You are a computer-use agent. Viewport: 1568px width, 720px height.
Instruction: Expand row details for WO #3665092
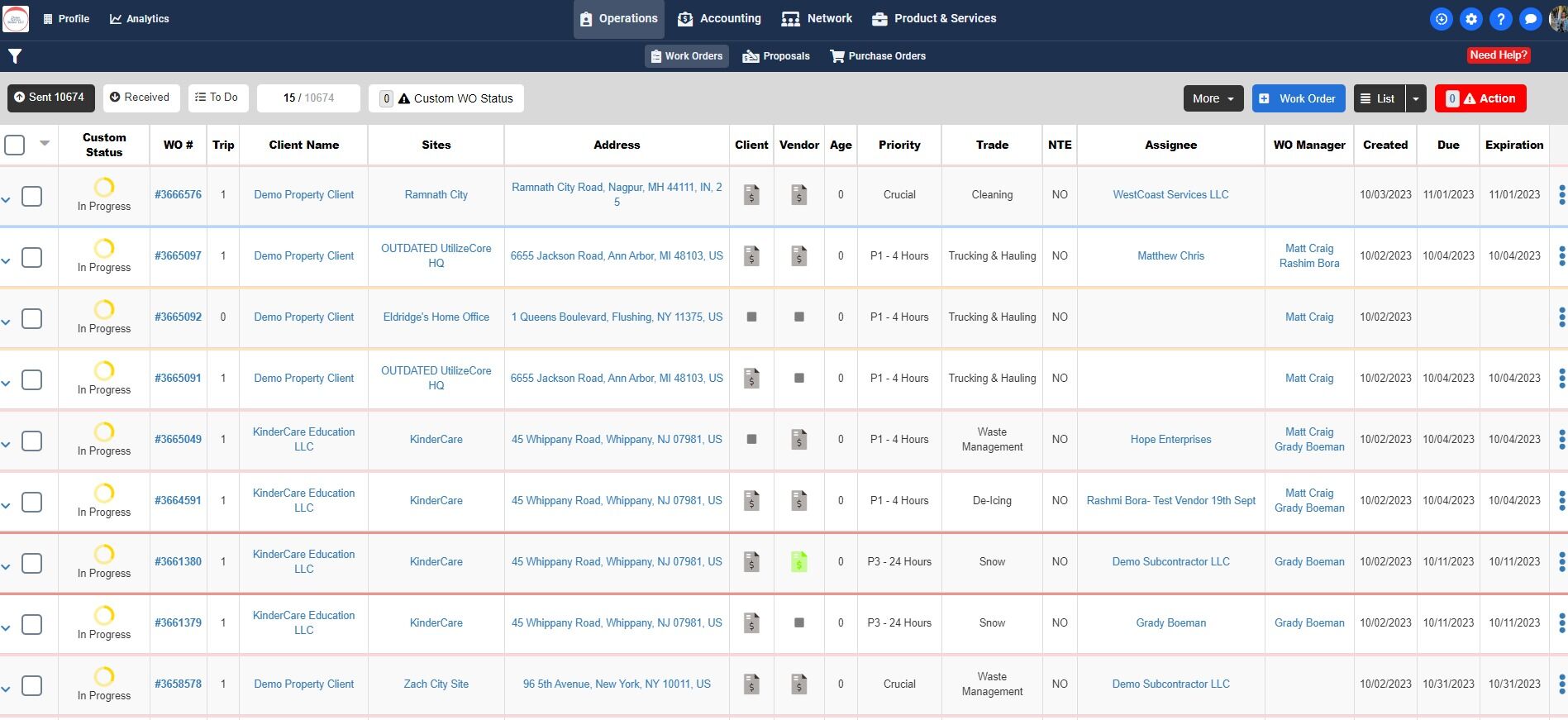pos(6,322)
